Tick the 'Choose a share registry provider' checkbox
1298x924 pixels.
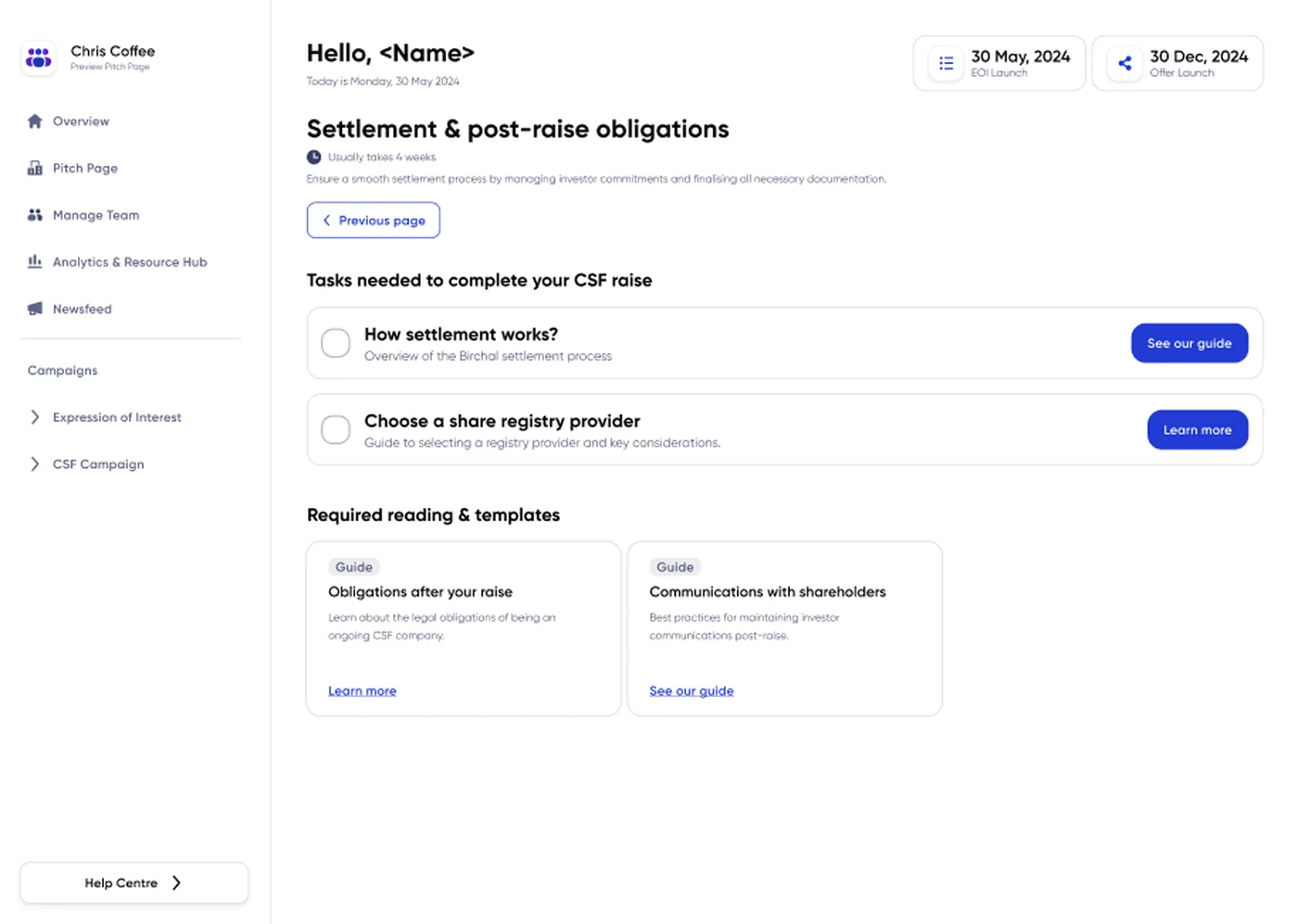[x=336, y=429]
